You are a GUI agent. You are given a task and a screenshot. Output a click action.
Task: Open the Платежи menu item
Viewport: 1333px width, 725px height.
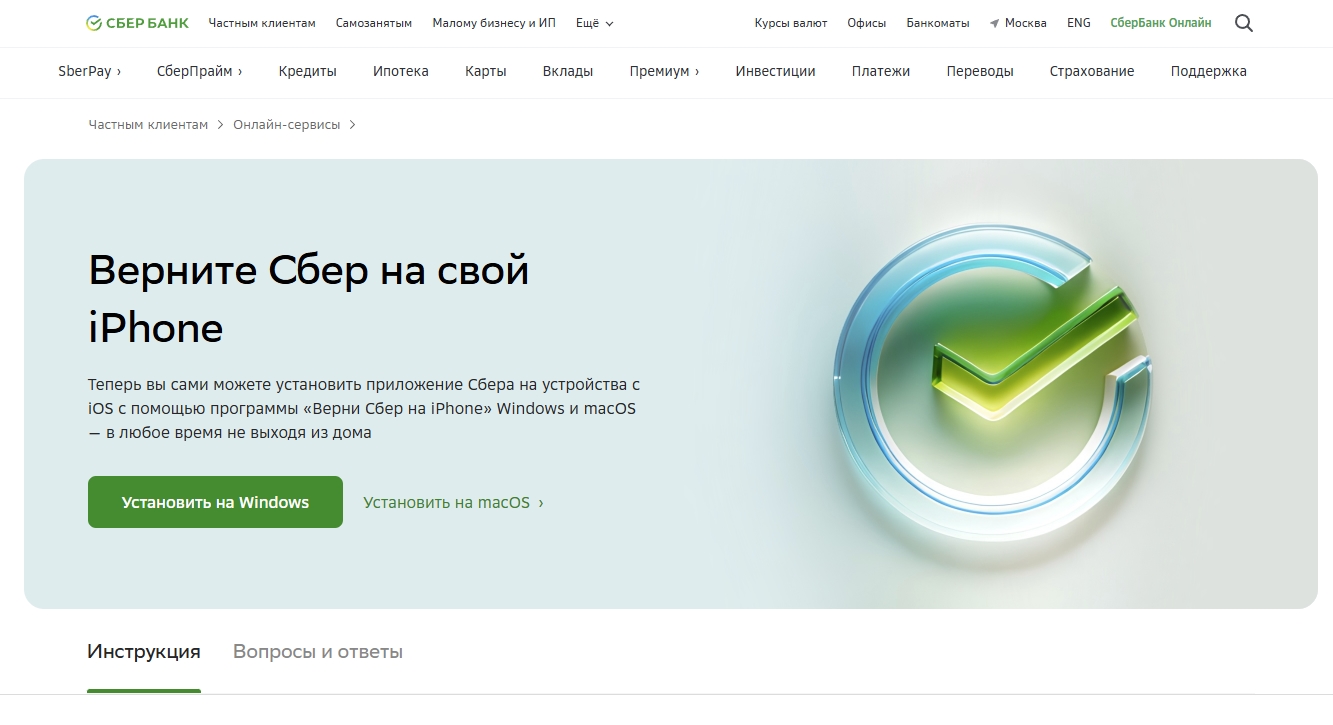click(881, 71)
